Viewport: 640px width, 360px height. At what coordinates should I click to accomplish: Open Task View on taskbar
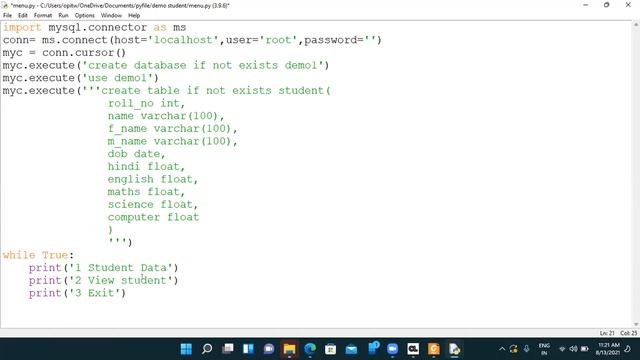tap(228, 349)
